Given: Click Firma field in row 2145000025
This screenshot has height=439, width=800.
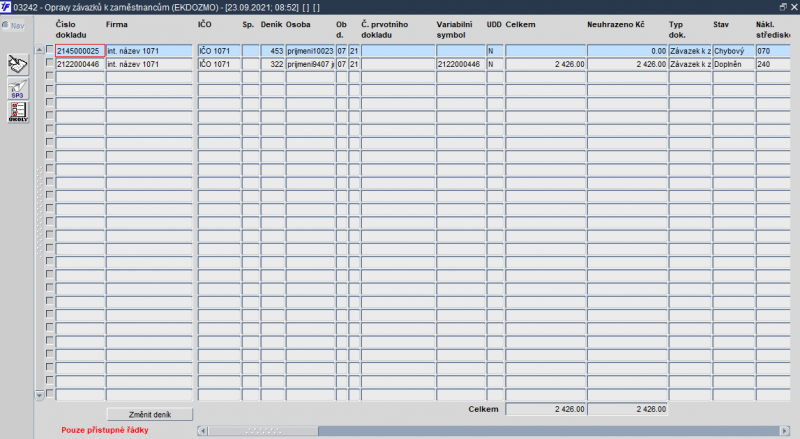Looking at the screenshot, I should (x=149, y=51).
